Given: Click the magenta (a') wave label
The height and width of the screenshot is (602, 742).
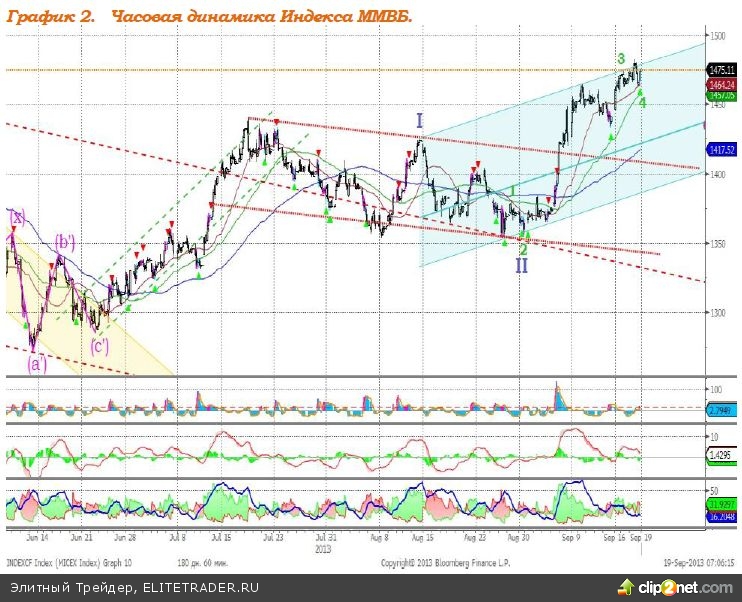Looking at the screenshot, I should coord(37,364).
